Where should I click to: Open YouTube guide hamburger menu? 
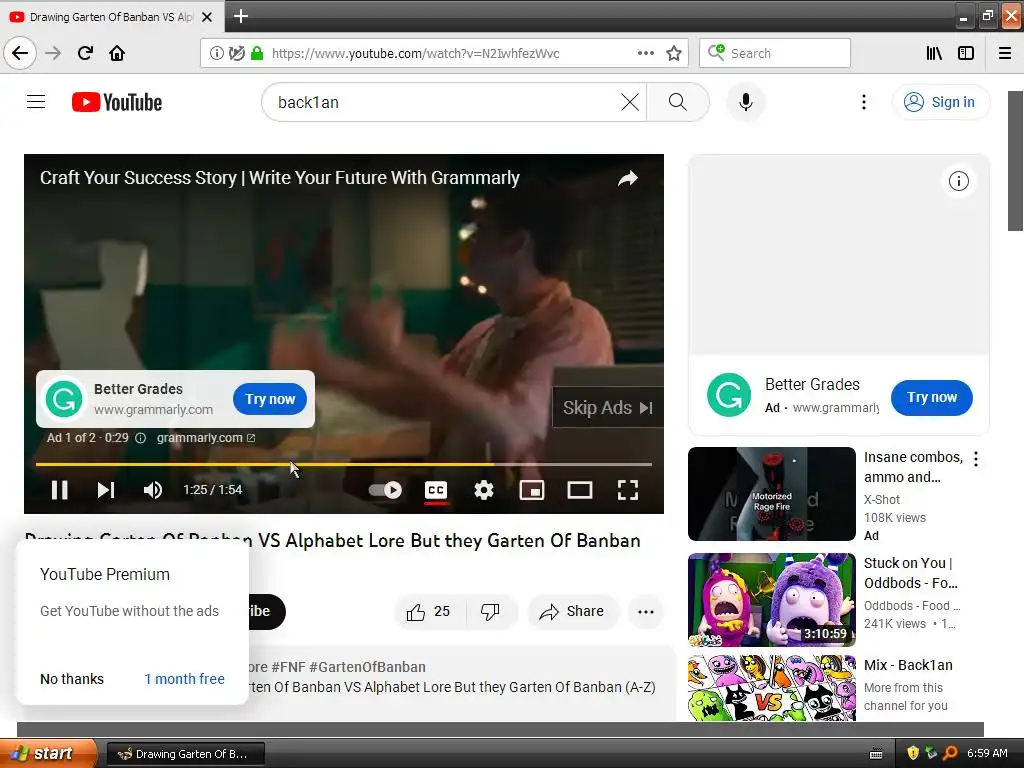click(x=36, y=102)
